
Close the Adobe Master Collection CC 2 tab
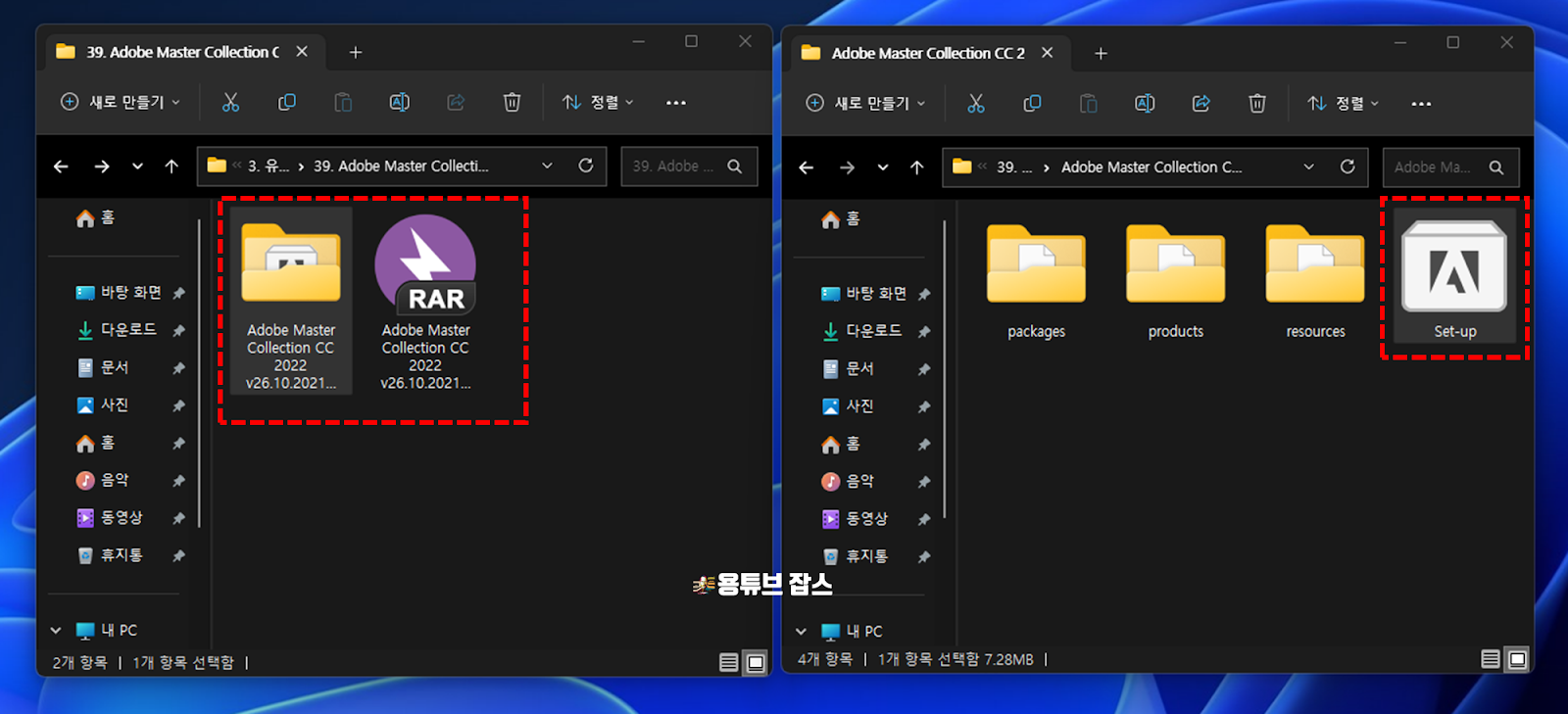[1047, 52]
